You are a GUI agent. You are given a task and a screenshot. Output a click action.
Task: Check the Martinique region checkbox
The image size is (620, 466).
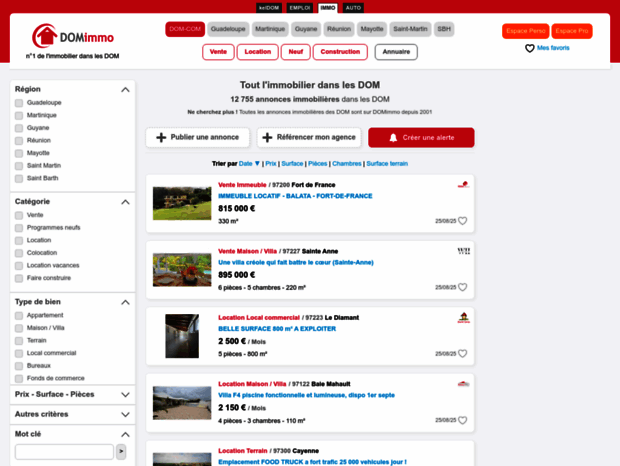[19, 115]
